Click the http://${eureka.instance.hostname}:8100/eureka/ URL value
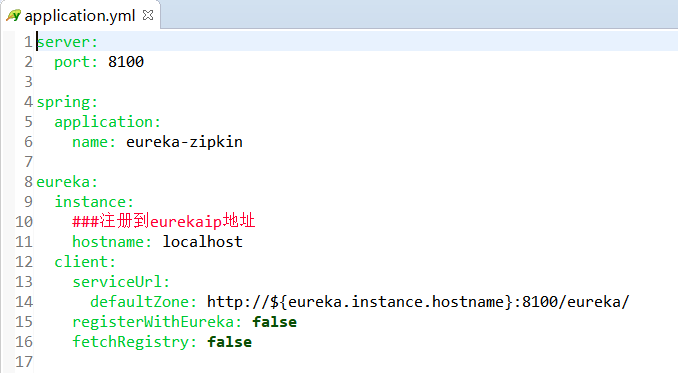The height and width of the screenshot is (373, 678). (418, 302)
